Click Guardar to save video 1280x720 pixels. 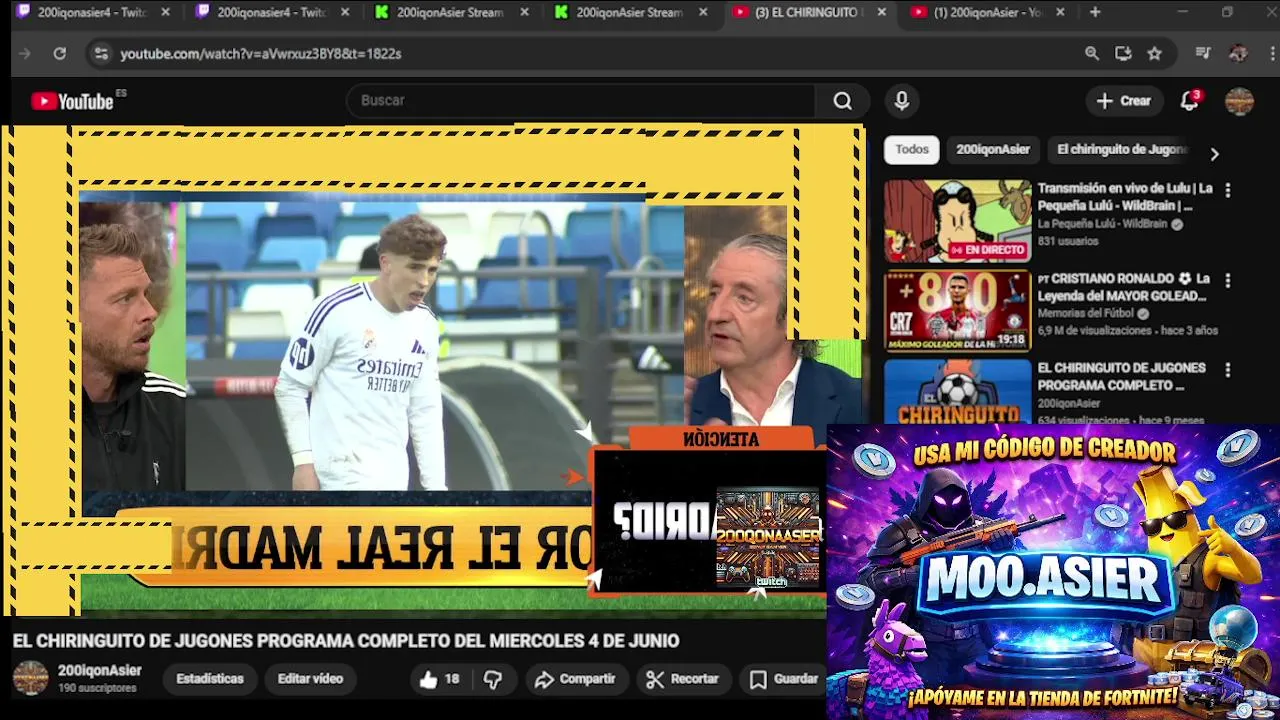click(785, 680)
